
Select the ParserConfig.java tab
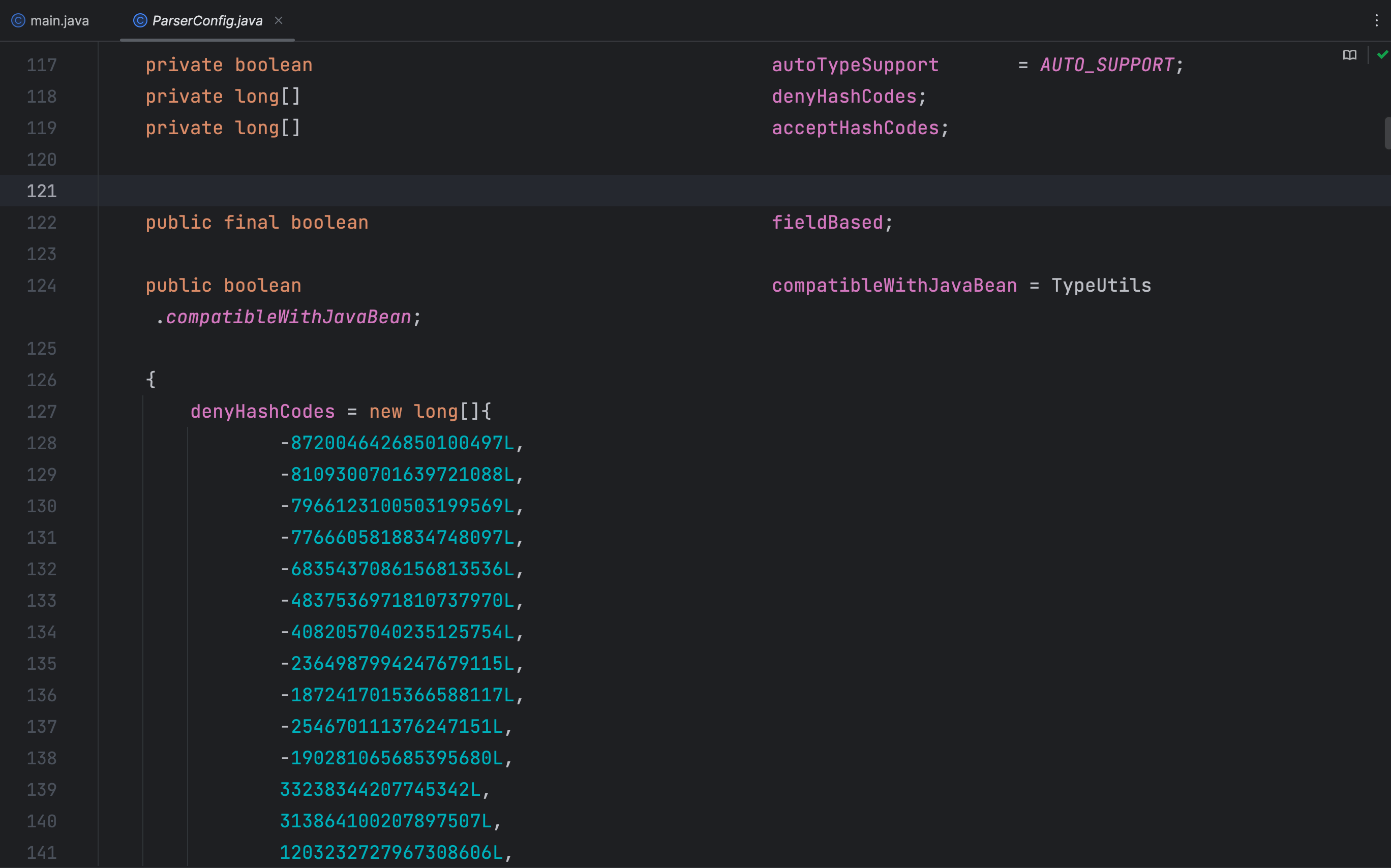[207, 21]
